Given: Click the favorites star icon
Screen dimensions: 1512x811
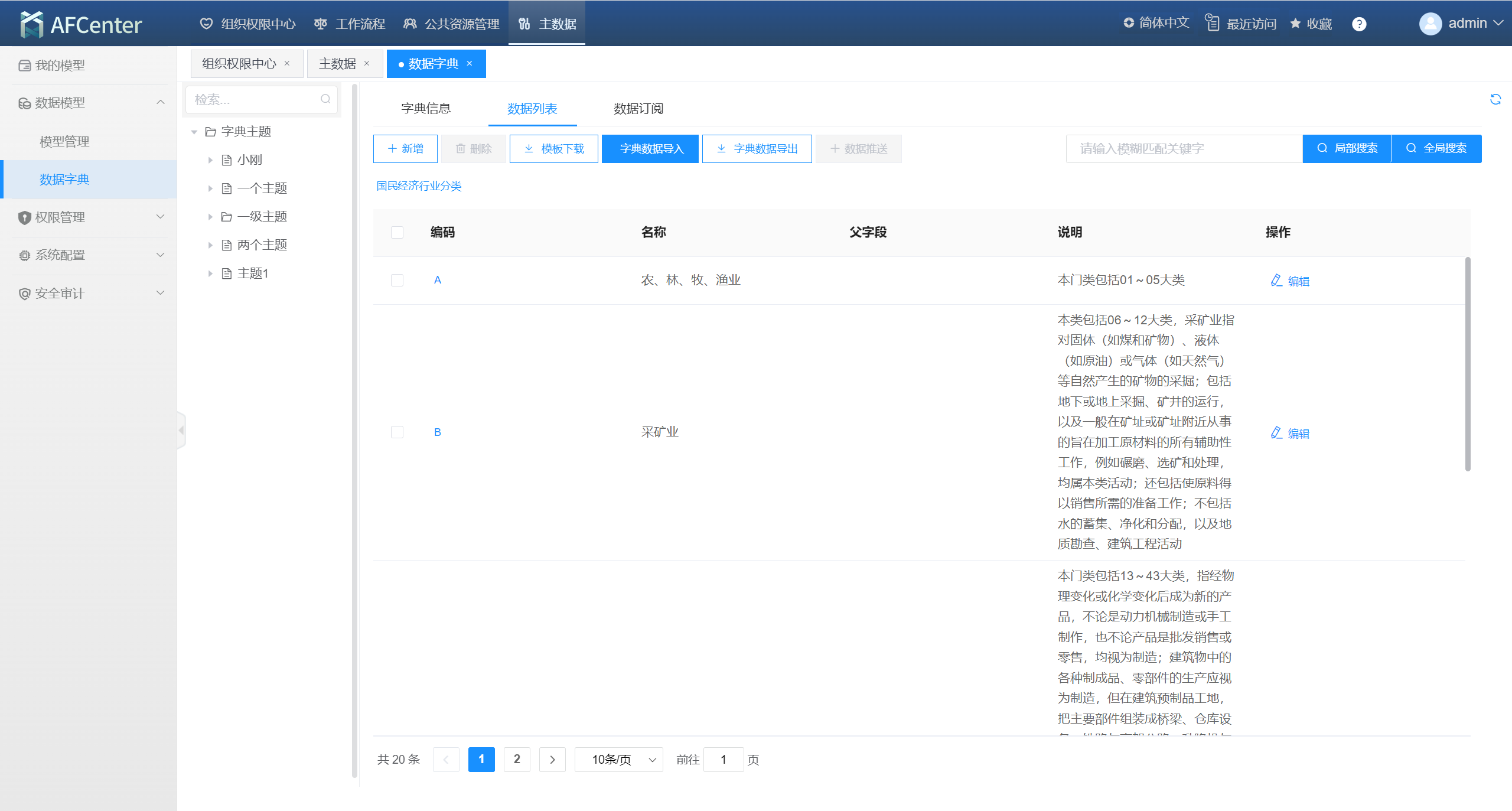Looking at the screenshot, I should pos(1296,24).
